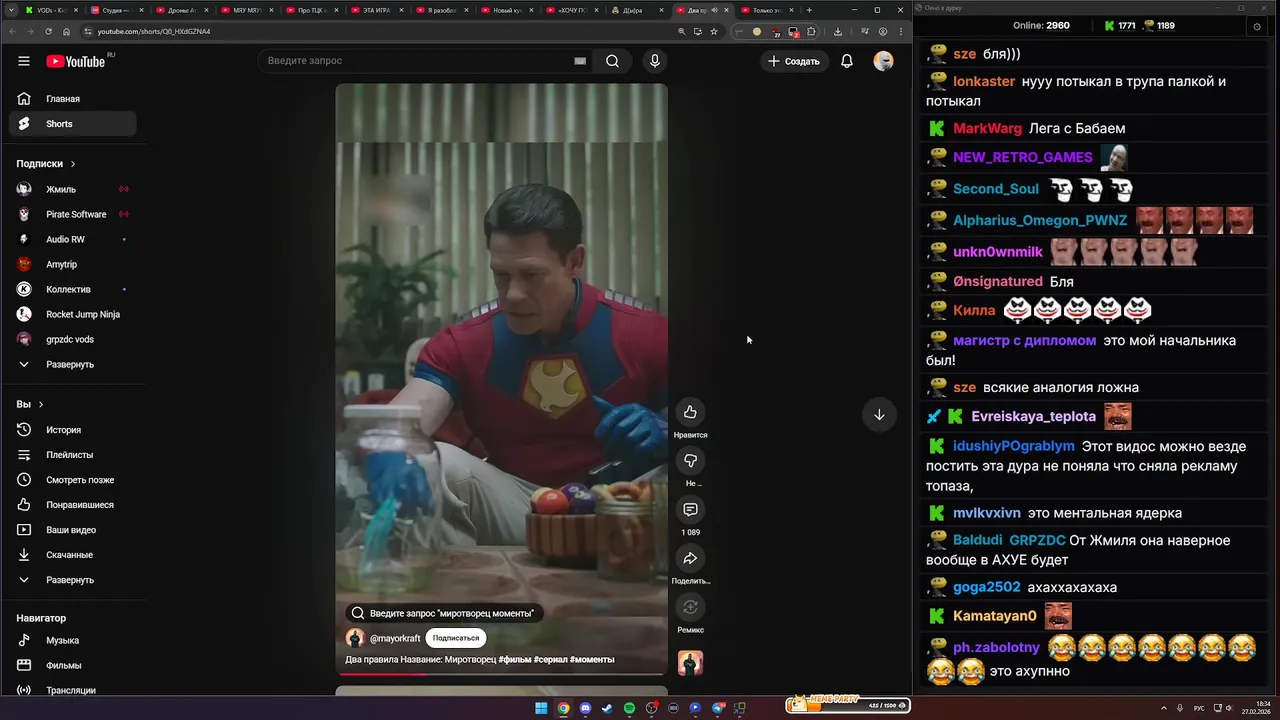The image size is (1280, 720).
Task: Bookmark the page with the star
Action: (x=713, y=31)
